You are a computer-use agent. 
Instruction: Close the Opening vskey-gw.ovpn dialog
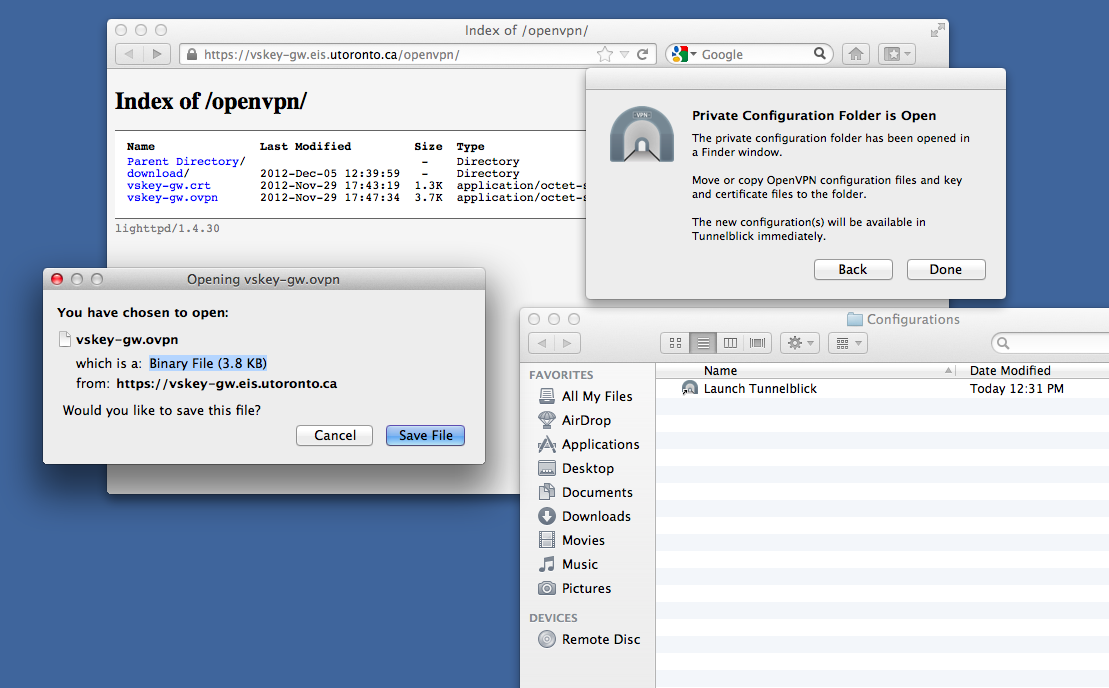click(57, 279)
